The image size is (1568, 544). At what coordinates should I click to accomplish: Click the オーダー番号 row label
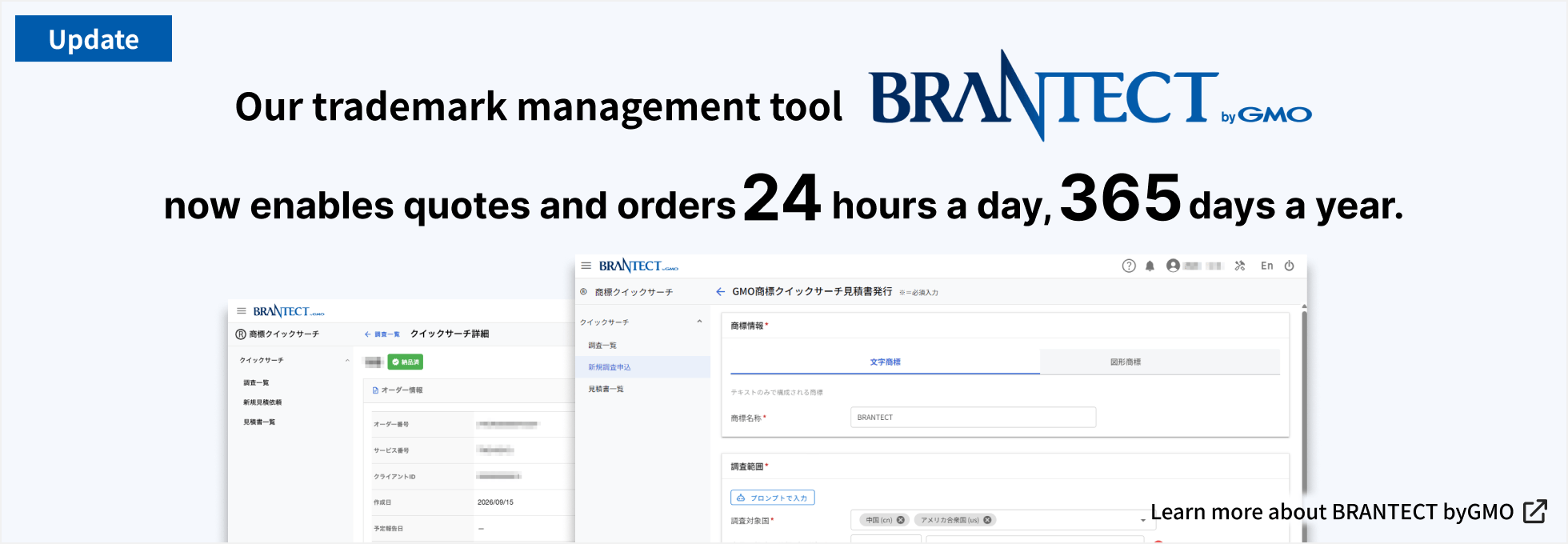[x=391, y=424]
